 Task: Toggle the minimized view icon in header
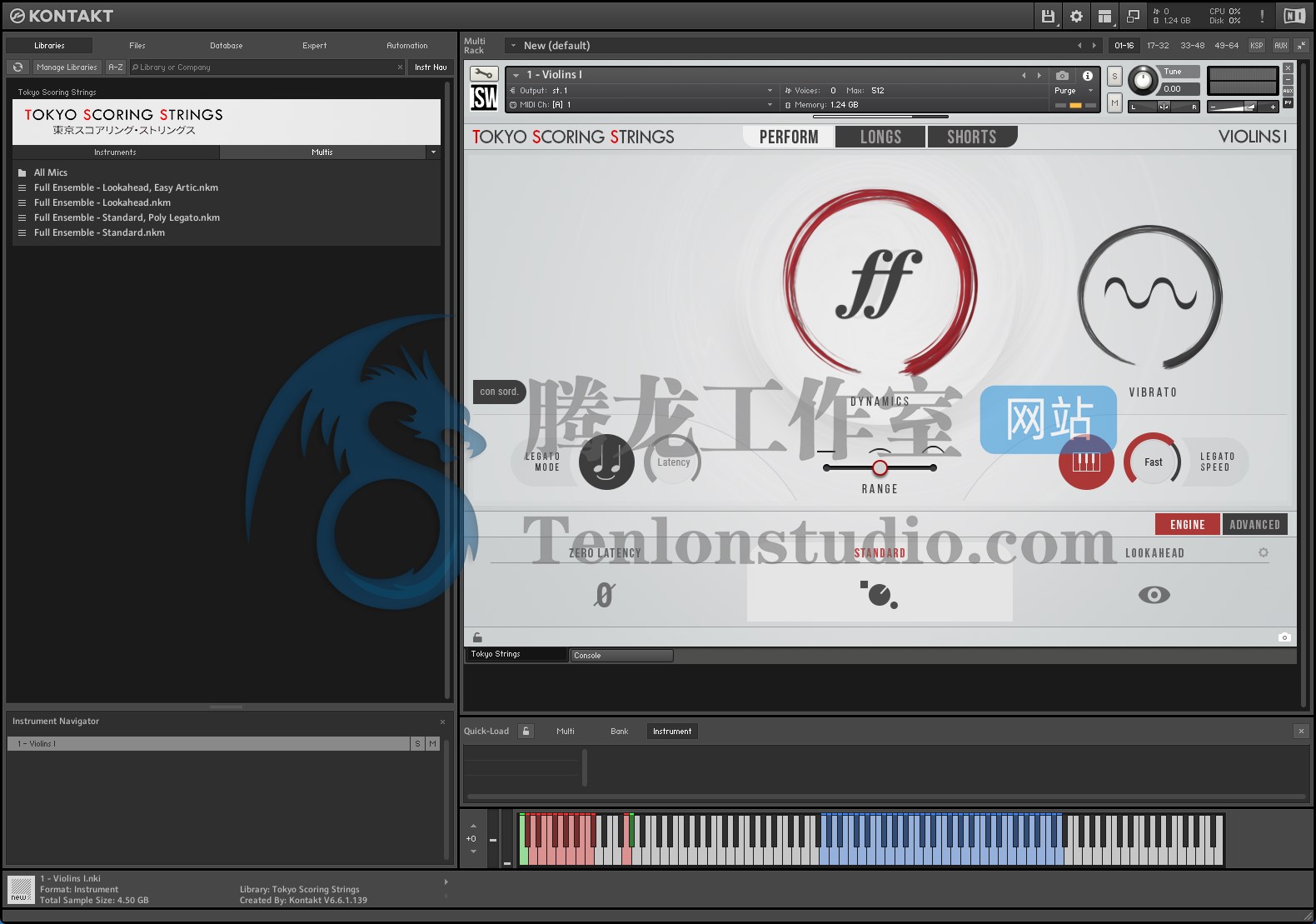pos(1133,16)
